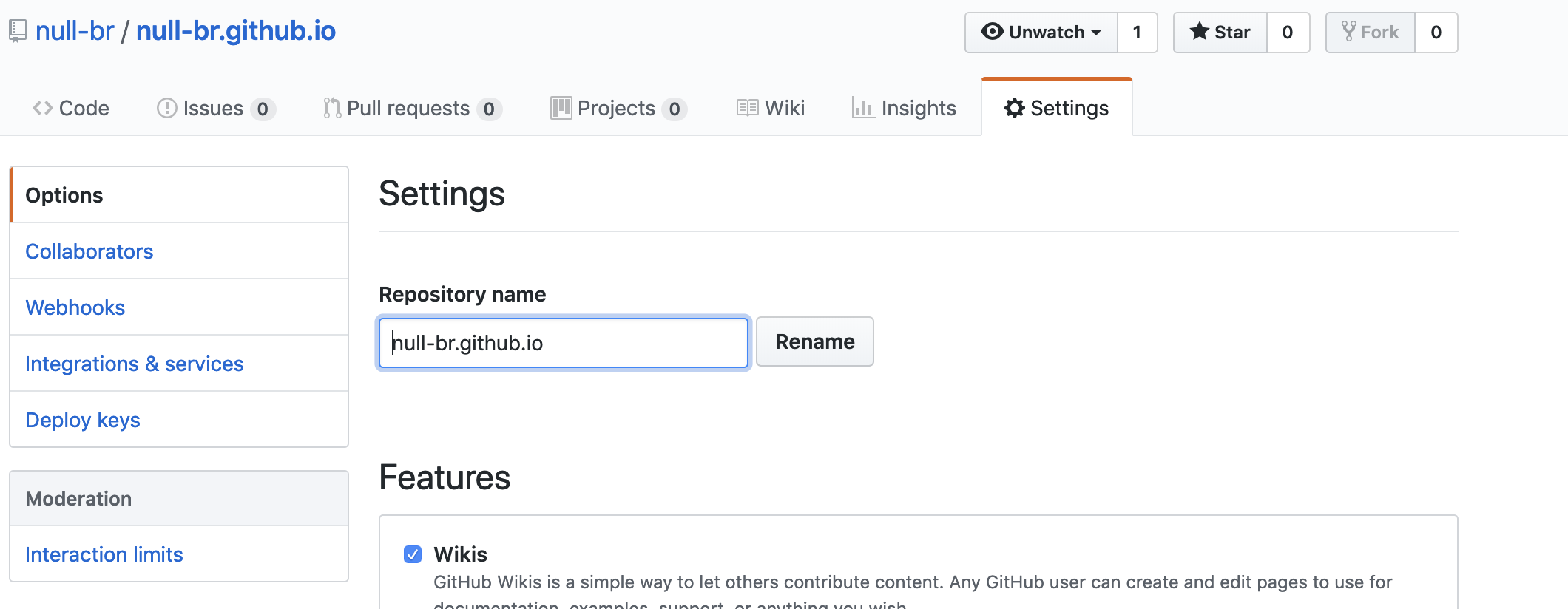Open Collaborators in the sidebar
Image resolution: width=1568 pixels, height=609 pixels.
179,251
